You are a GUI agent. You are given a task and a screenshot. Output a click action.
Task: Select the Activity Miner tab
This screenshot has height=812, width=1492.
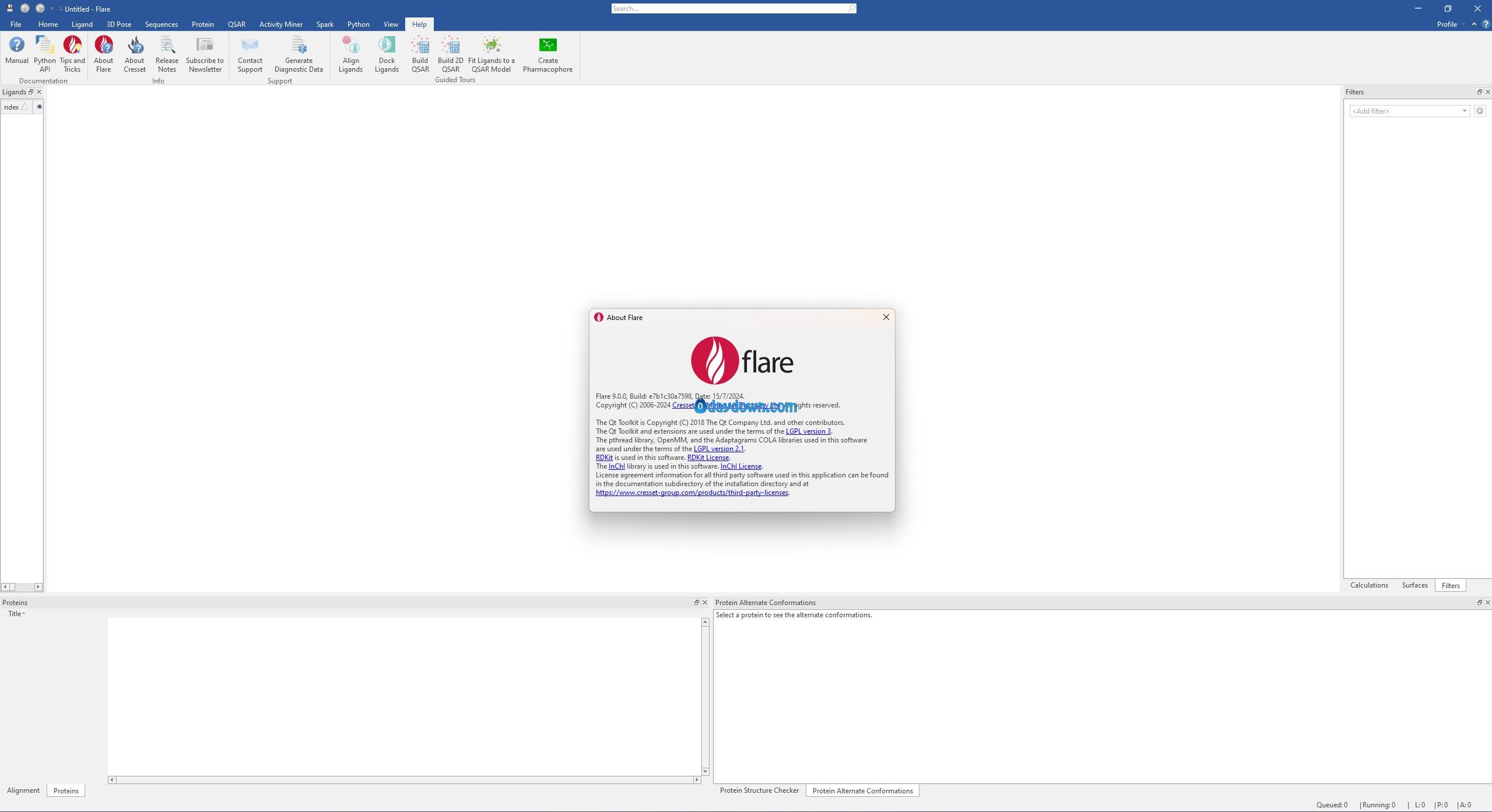pyautogui.click(x=280, y=24)
